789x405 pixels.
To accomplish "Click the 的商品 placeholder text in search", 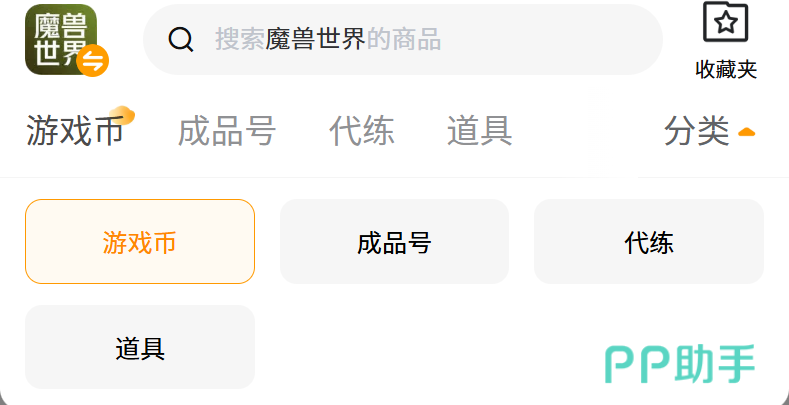I will pyautogui.click(x=404, y=39).
